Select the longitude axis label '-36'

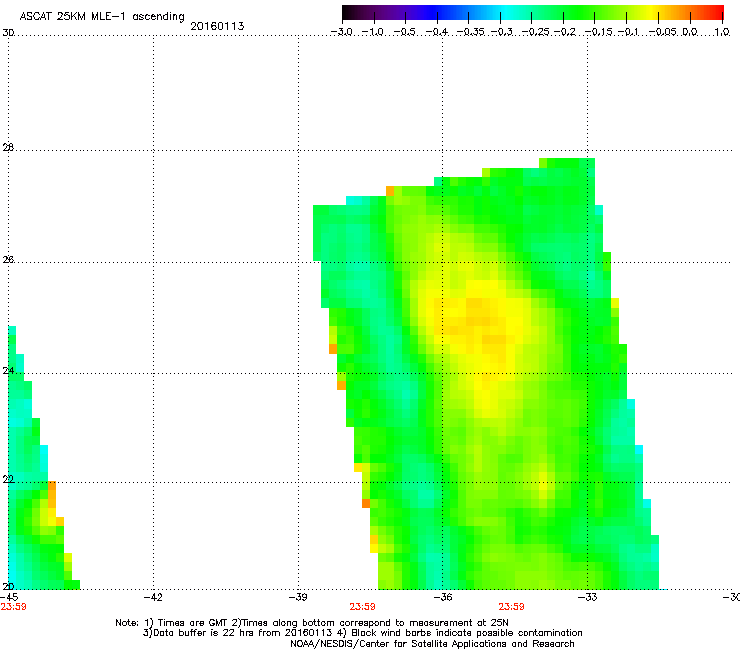[443, 597]
